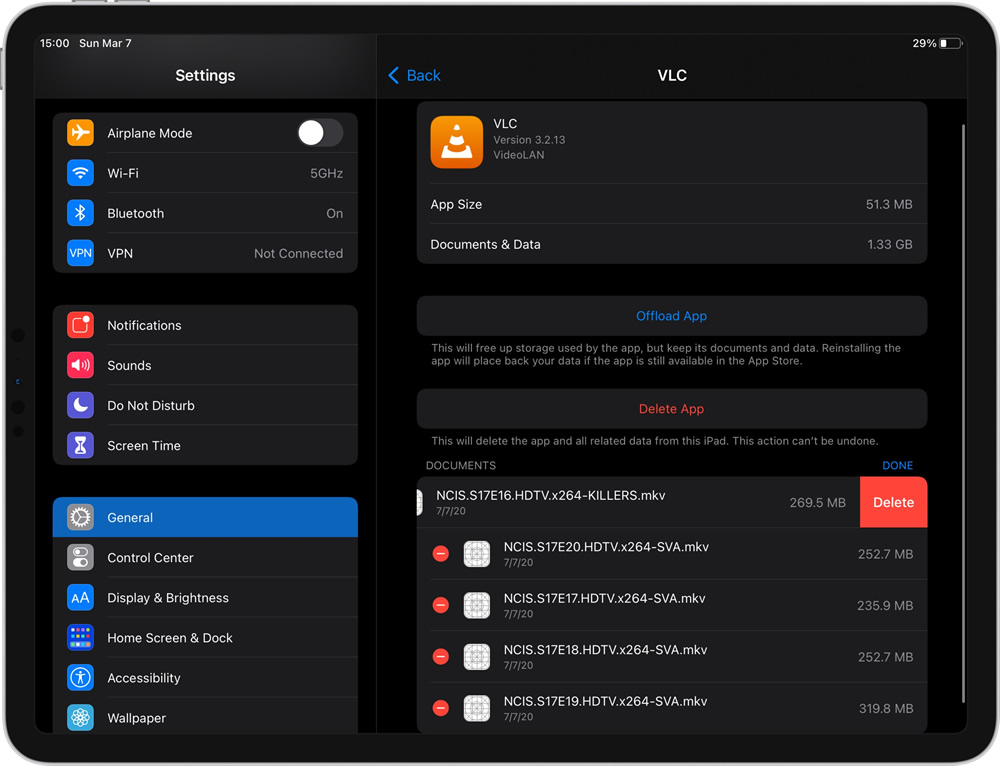Select NCIS.S17E16.HDTV.x264-KILLERS.mkv file name
The width and height of the screenshot is (1000, 766).
coord(550,496)
